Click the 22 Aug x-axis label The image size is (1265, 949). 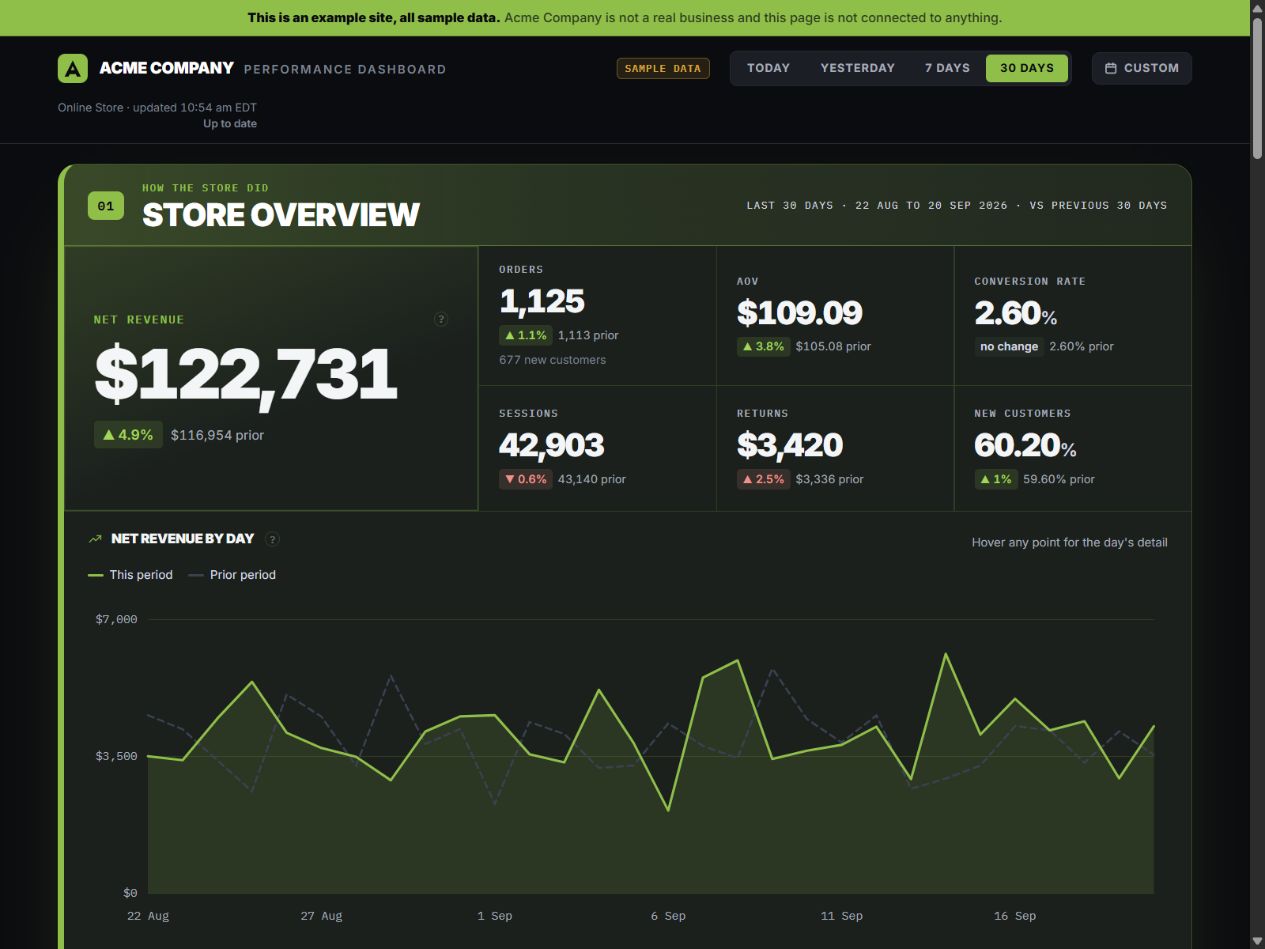148,916
